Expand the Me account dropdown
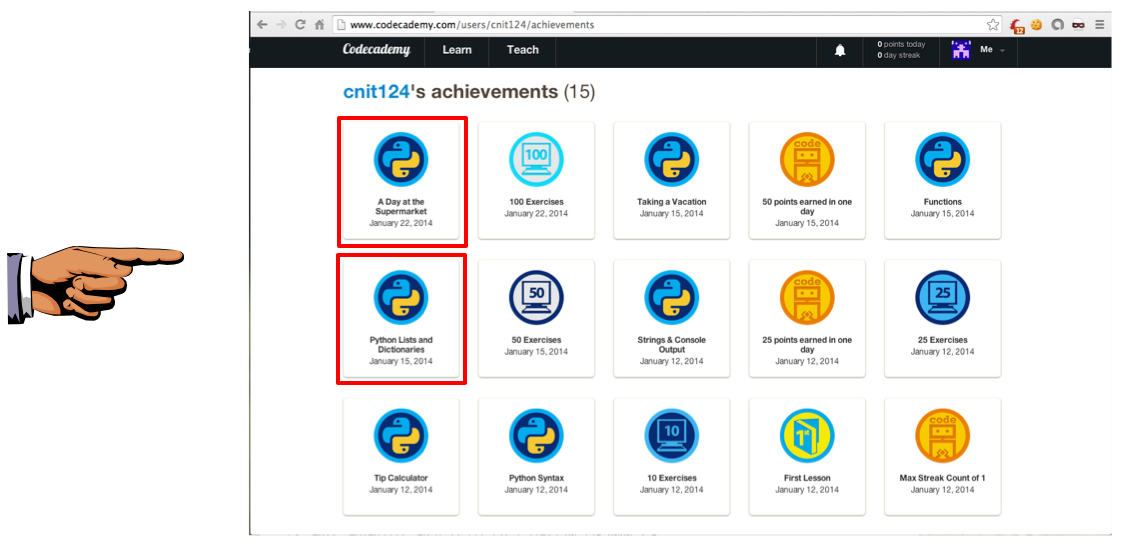The width and height of the screenshot is (1127, 557). 993,50
